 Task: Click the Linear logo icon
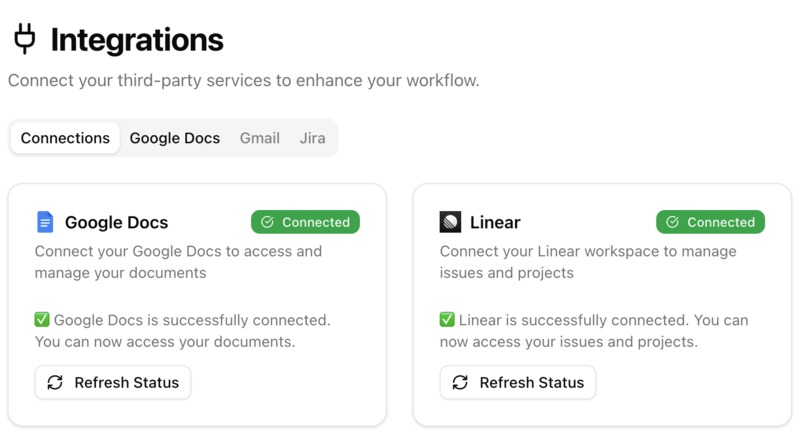click(x=450, y=222)
